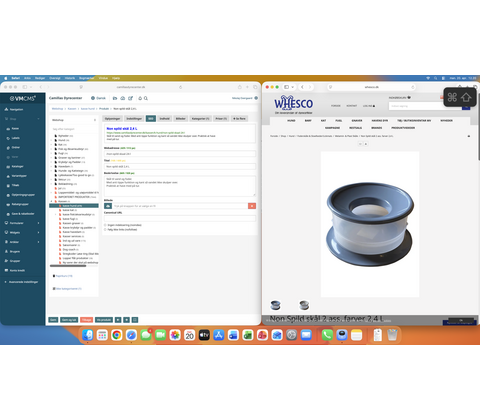Switch to the Indstillinger tab
This screenshot has height=420, width=480.
point(134,119)
